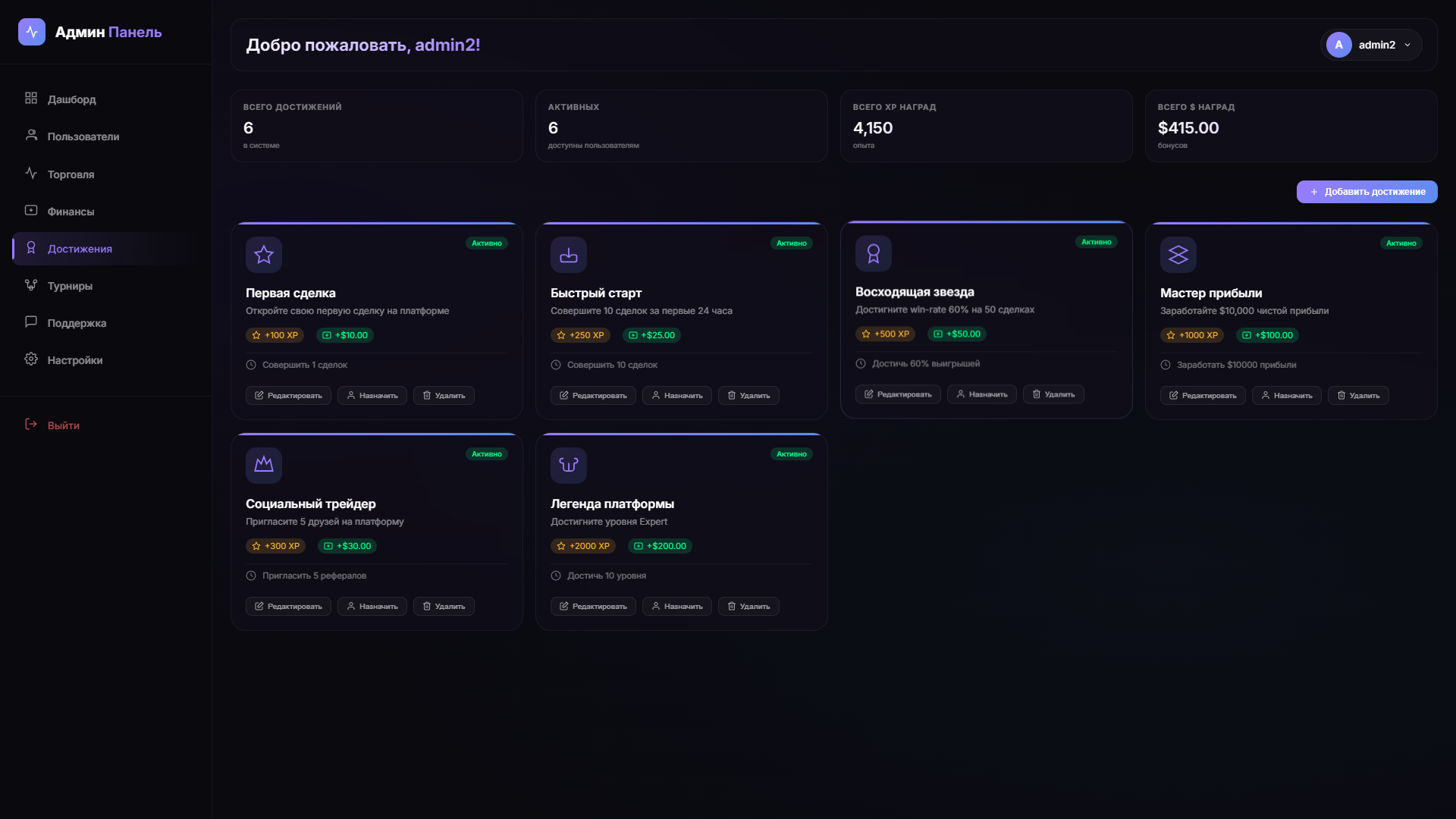
Task: Expand the admin2 user dropdown
Action: tap(1371, 45)
